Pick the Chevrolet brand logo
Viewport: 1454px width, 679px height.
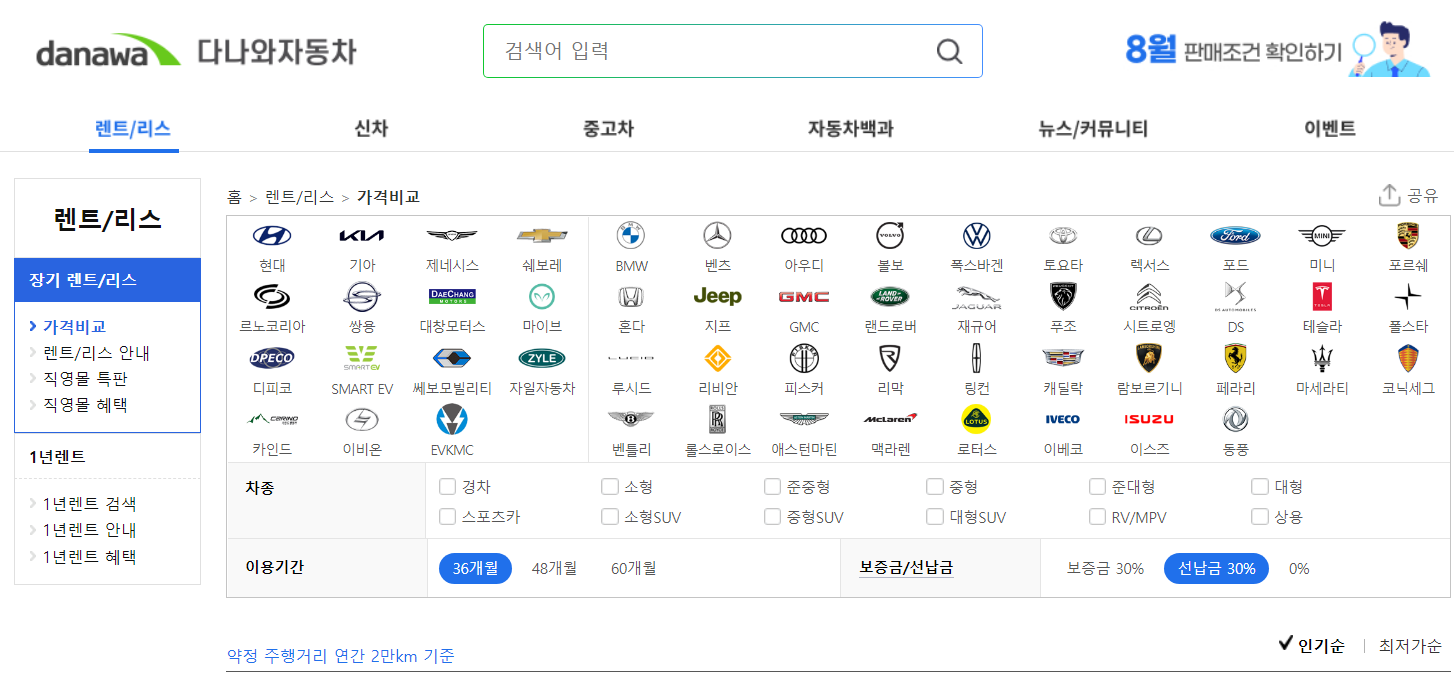click(x=542, y=236)
